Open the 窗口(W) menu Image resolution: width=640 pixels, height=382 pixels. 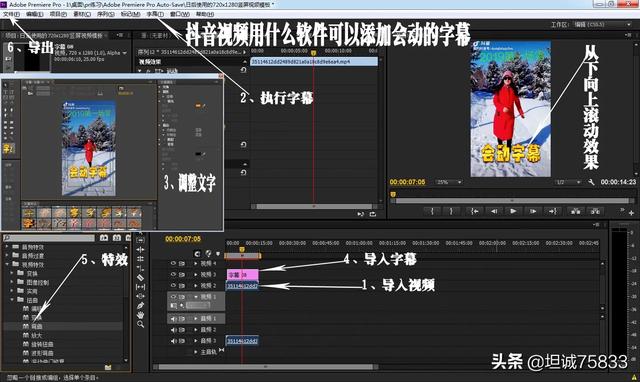pos(180,14)
